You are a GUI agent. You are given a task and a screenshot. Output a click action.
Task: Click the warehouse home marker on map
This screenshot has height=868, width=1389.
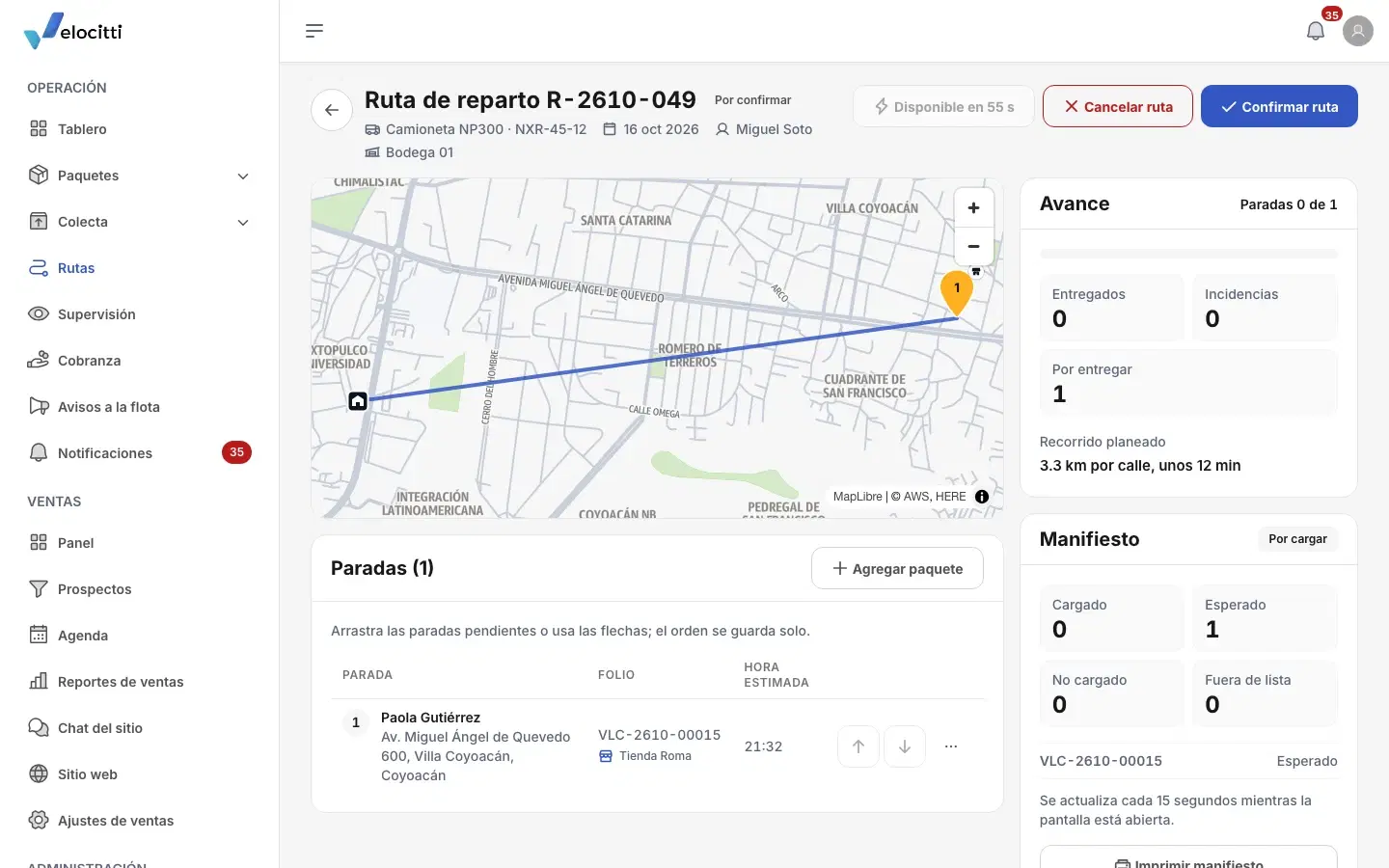coord(358,401)
